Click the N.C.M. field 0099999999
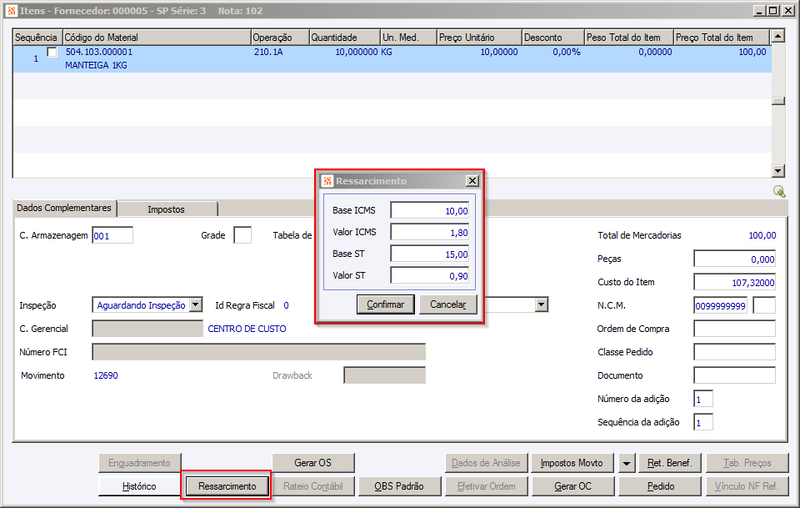800x508 pixels. coord(720,306)
